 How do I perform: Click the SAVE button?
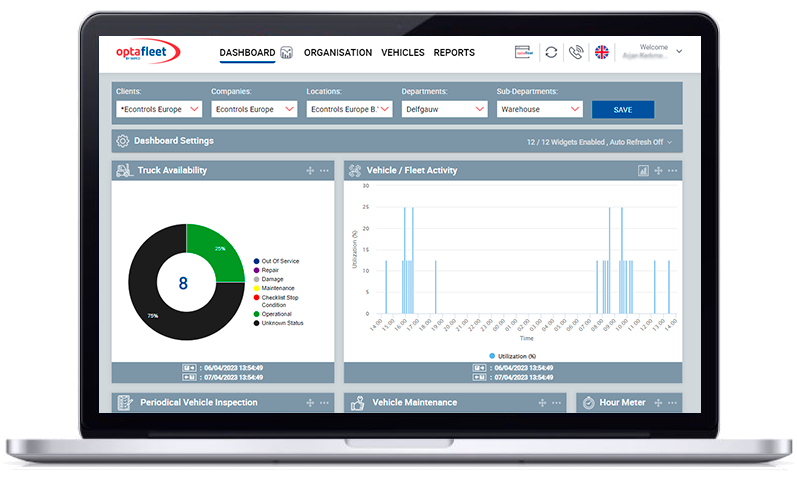(623, 109)
